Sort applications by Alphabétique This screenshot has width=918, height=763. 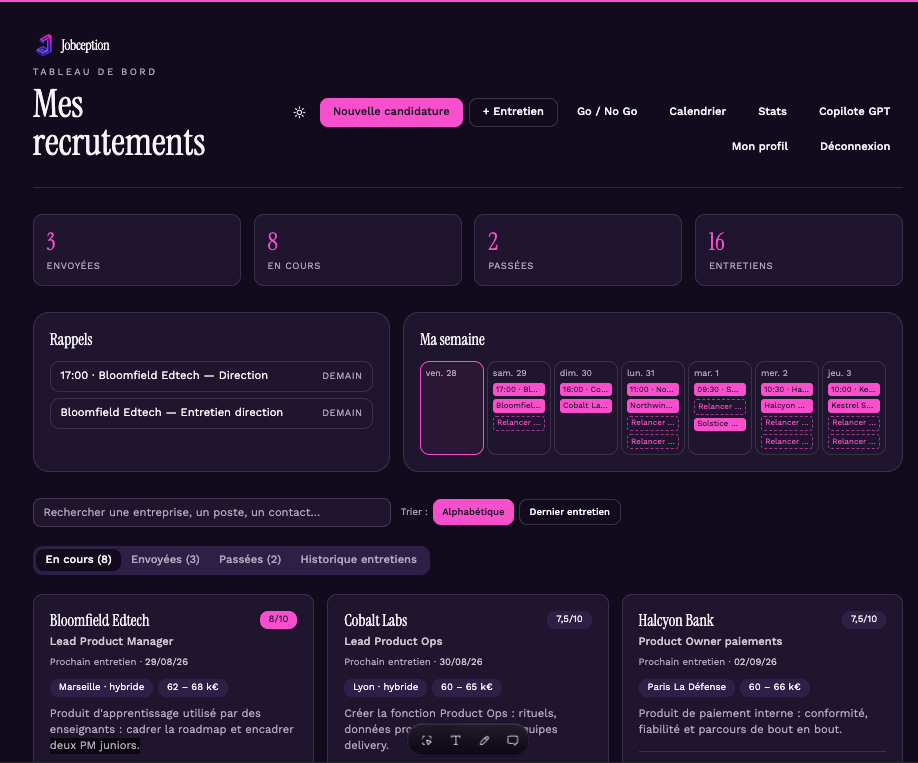tap(473, 512)
